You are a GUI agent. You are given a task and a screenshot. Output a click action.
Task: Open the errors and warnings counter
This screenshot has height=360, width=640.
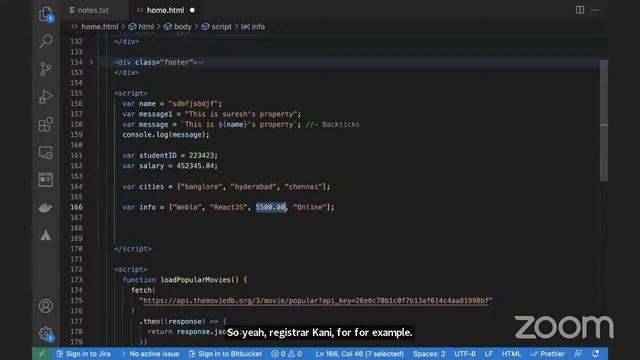click(287, 353)
